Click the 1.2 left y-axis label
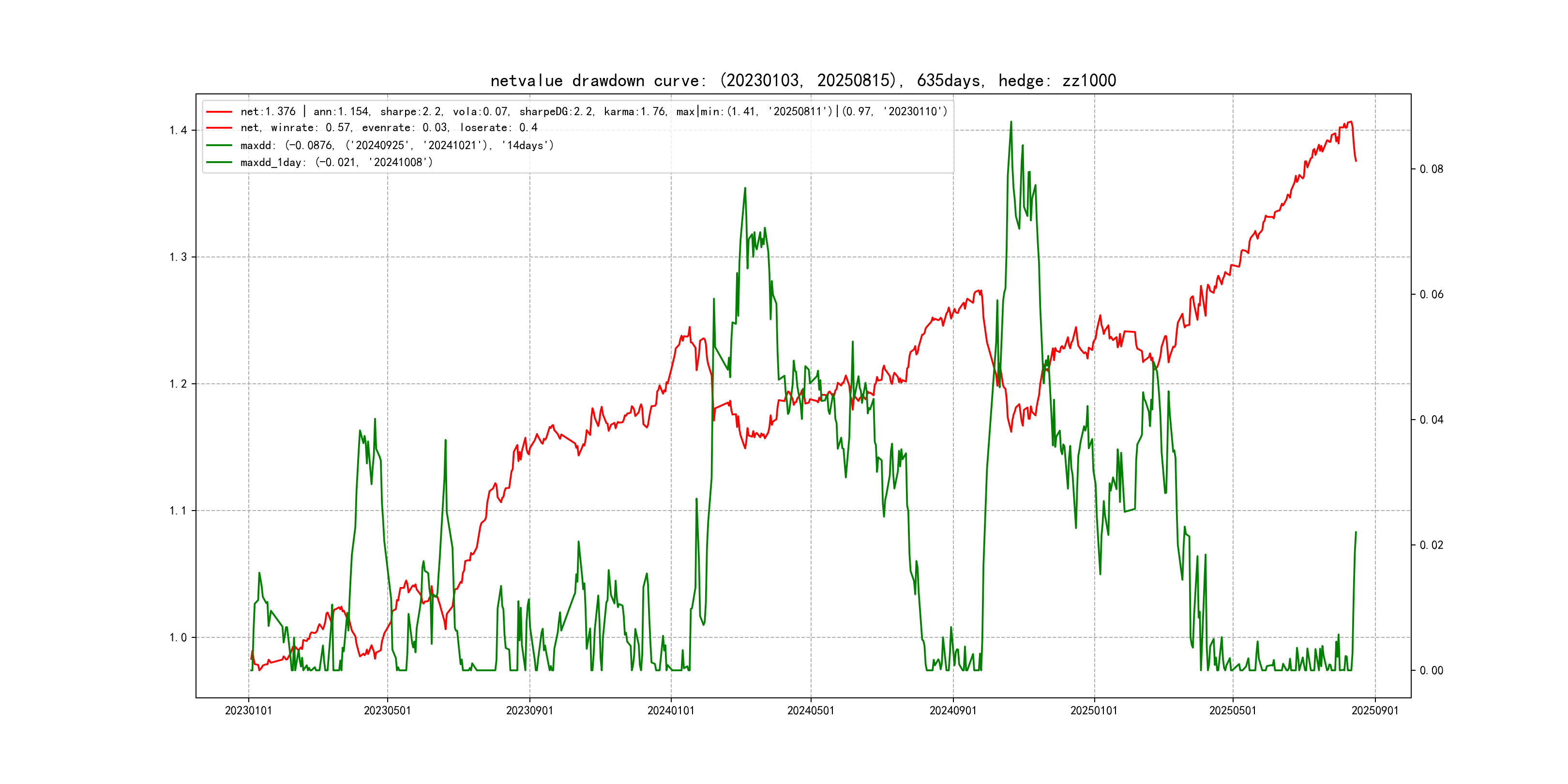 tap(178, 384)
